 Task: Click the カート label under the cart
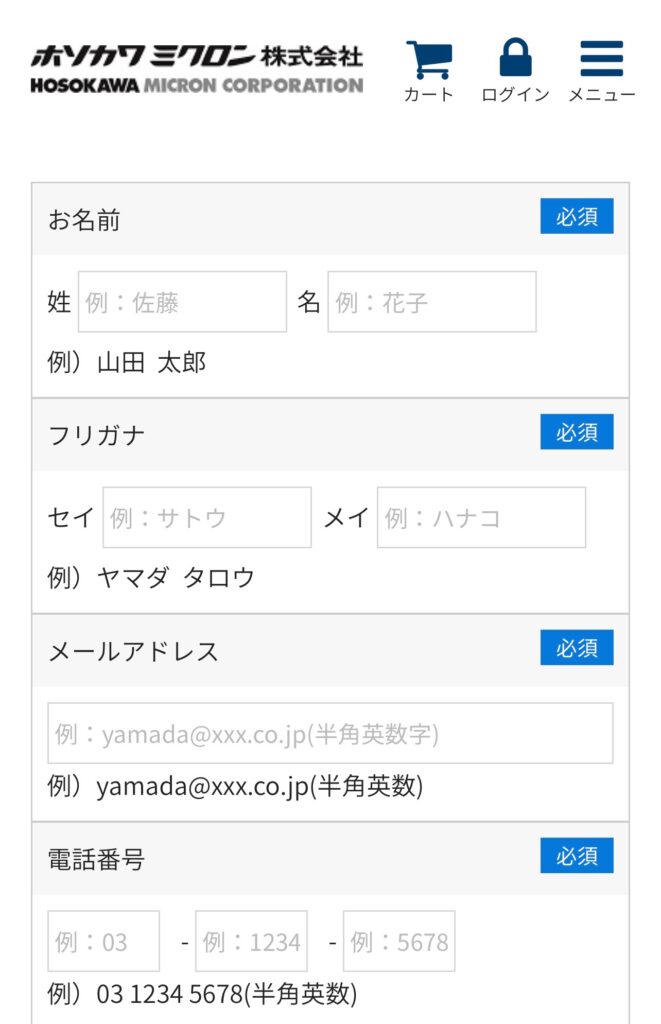tap(428, 95)
